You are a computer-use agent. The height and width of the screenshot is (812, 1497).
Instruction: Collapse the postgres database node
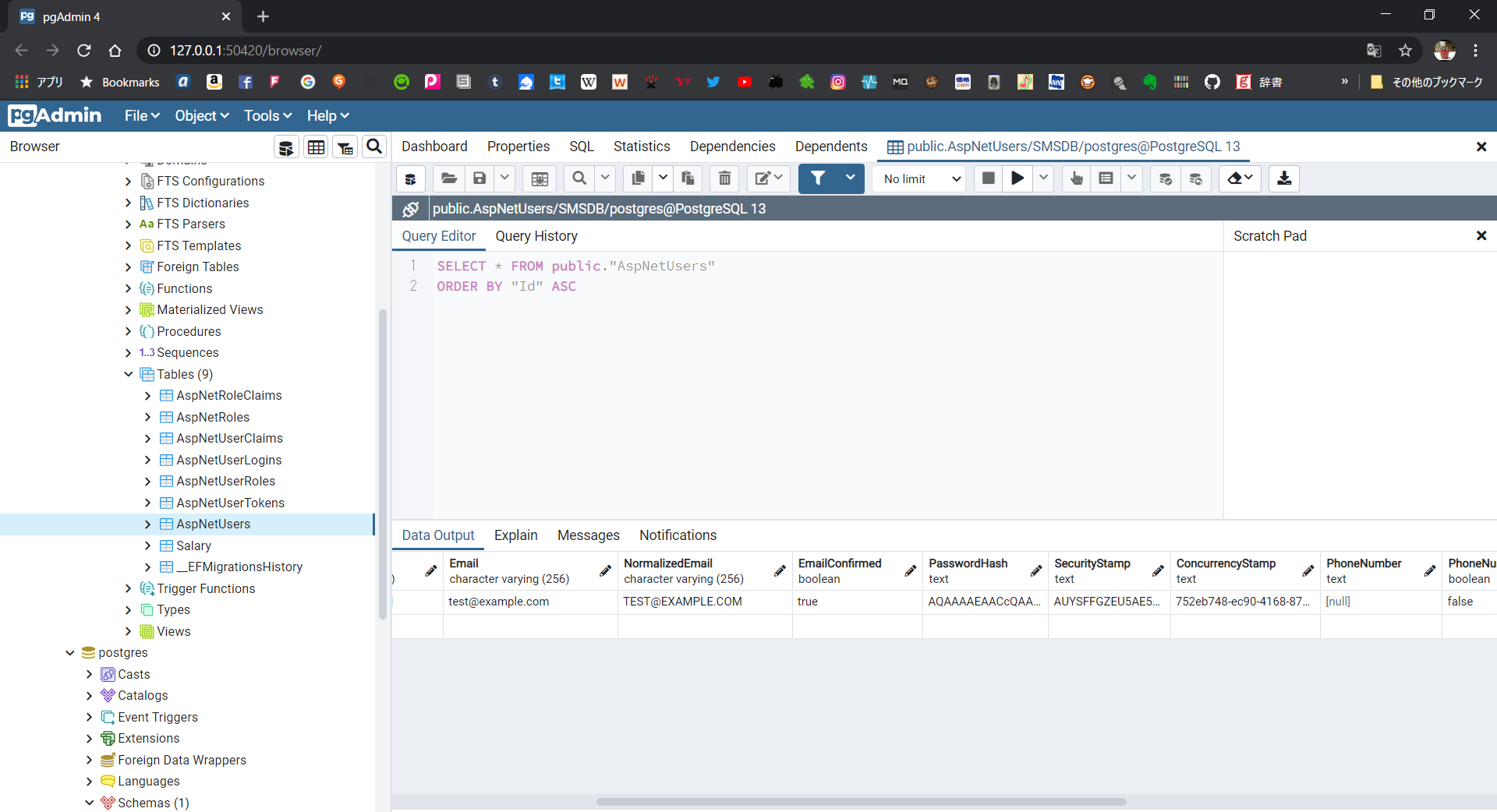pyautogui.click(x=70, y=653)
